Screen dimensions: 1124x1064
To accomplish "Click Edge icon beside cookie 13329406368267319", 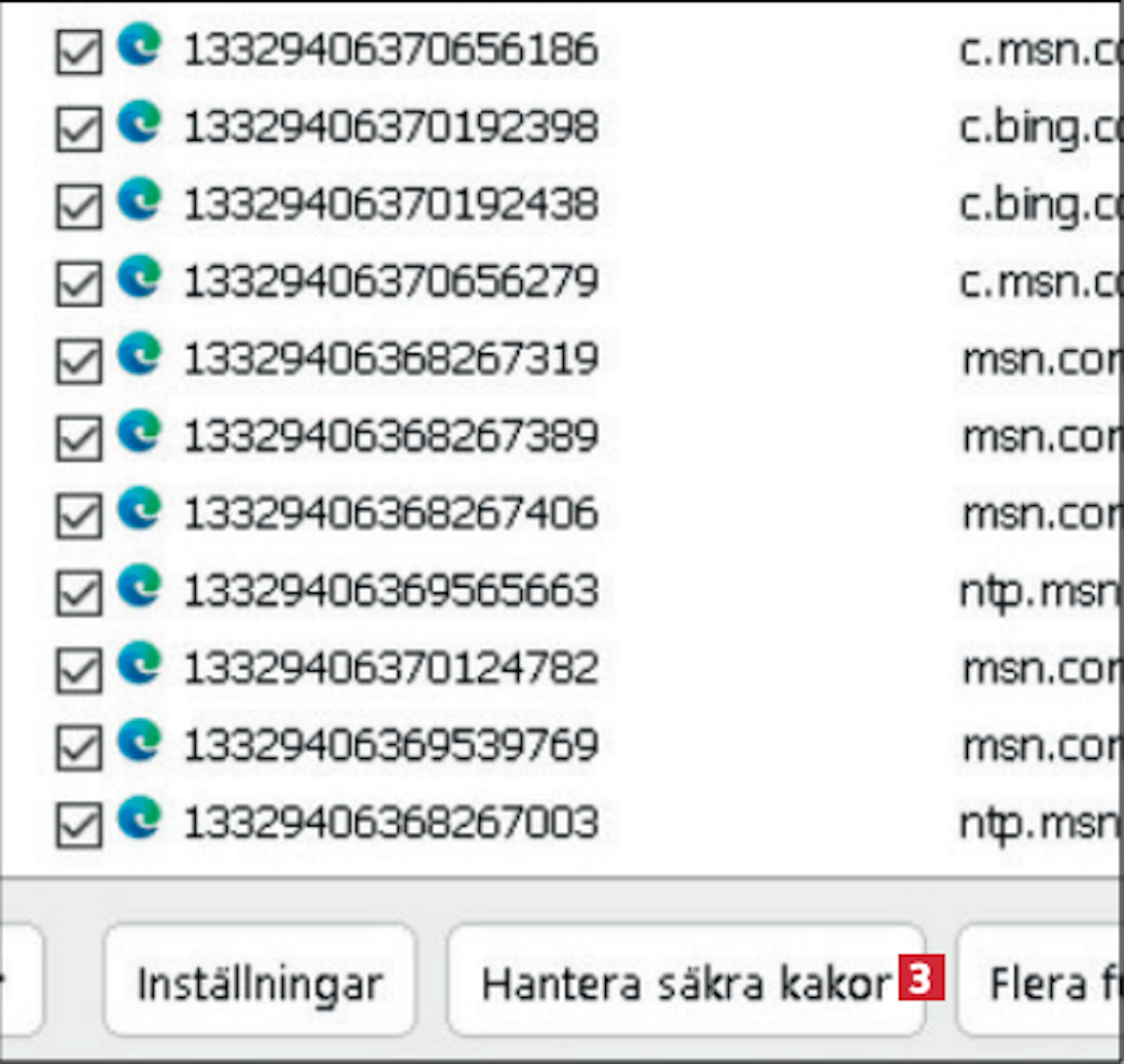I will click(139, 354).
